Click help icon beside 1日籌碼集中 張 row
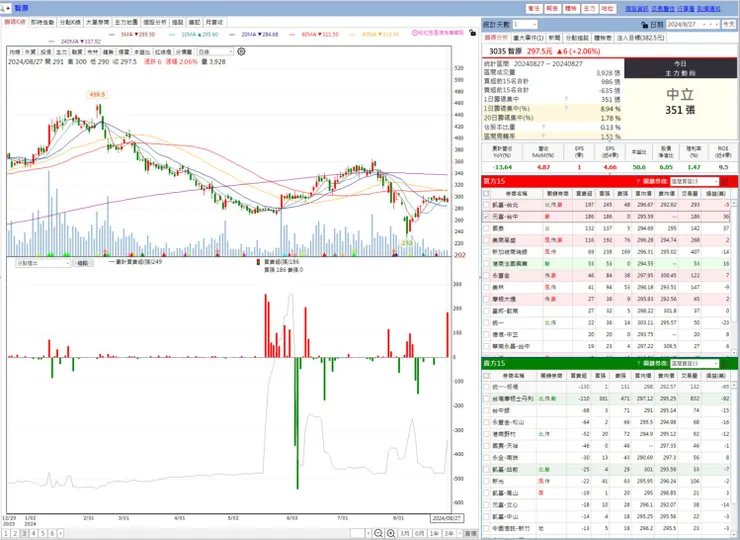 (x=566, y=99)
